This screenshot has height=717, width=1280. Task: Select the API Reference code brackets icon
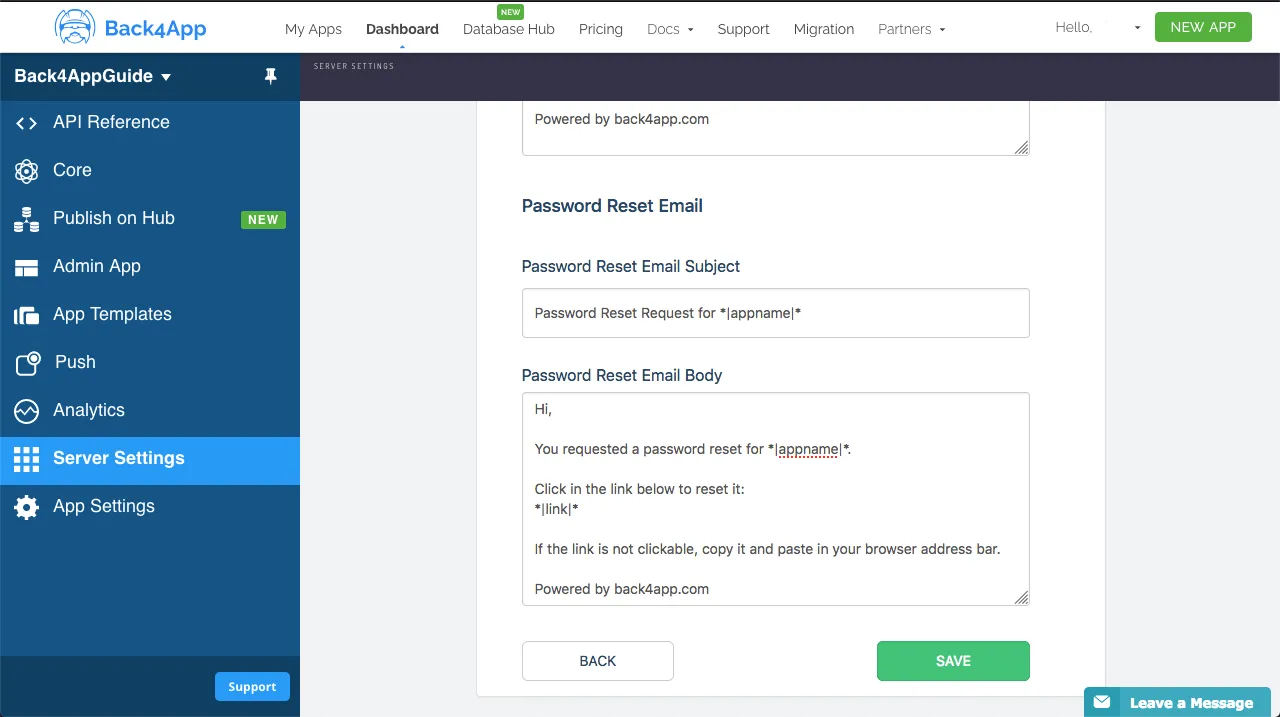pyautogui.click(x=26, y=122)
